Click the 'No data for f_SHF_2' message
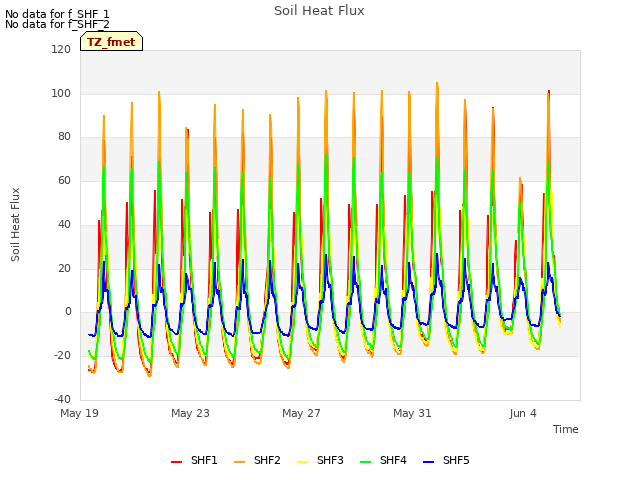 [x=57, y=24]
